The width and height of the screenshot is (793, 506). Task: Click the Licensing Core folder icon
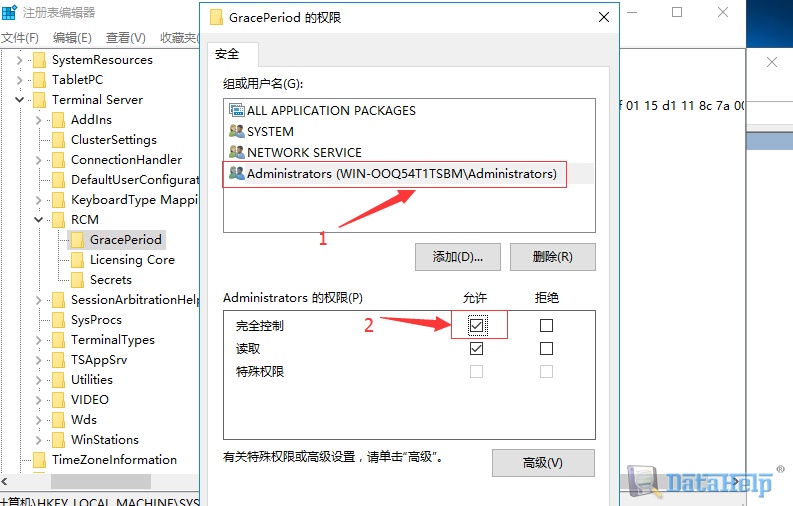pyautogui.click(x=77, y=260)
